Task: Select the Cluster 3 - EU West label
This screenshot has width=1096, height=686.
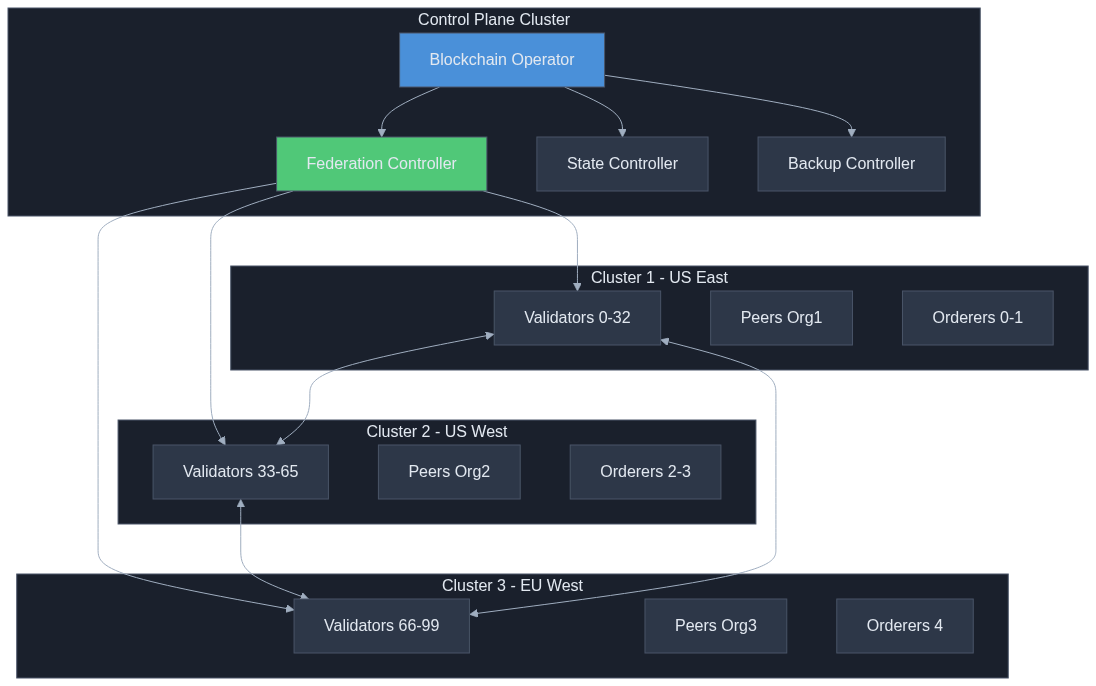Action: 512,586
